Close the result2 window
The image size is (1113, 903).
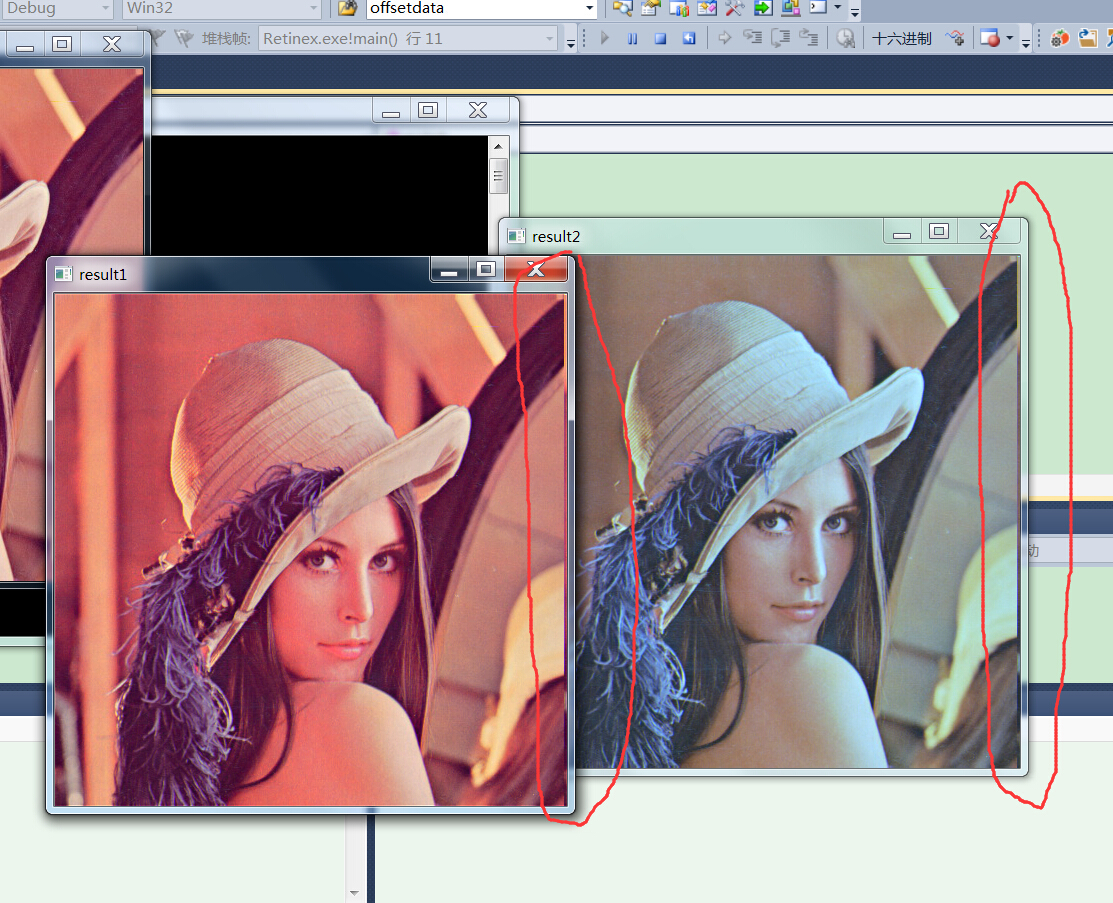coord(989,231)
